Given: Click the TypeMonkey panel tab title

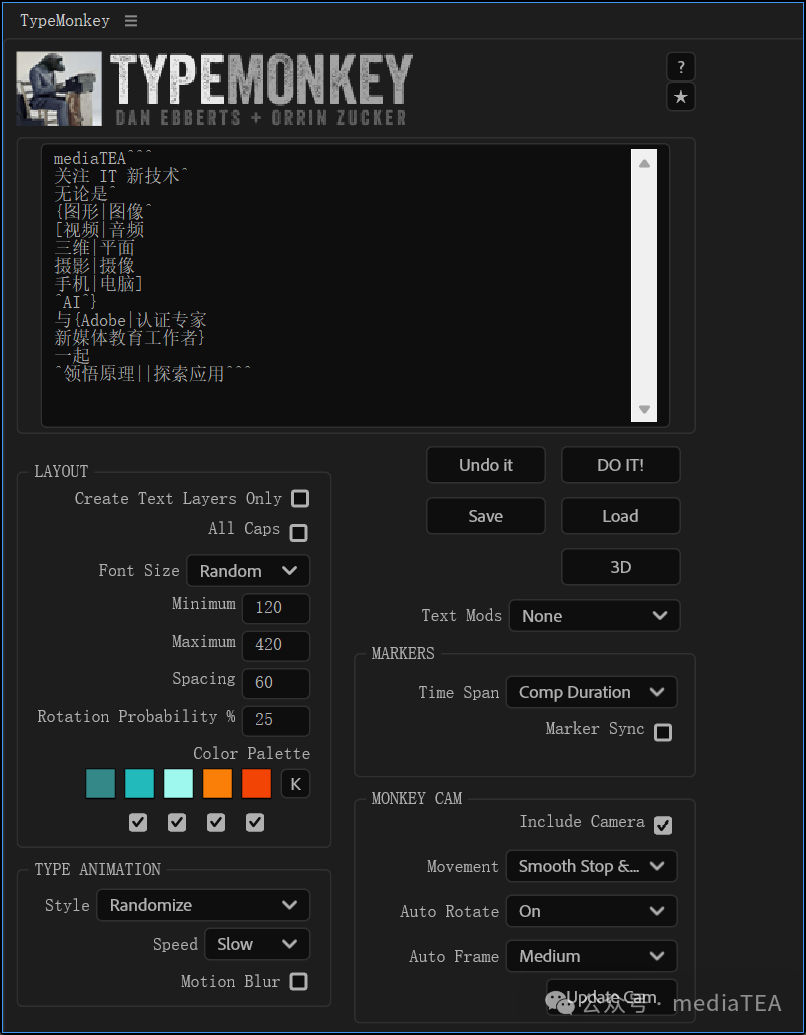Looking at the screenshot, I should (65, 20).
